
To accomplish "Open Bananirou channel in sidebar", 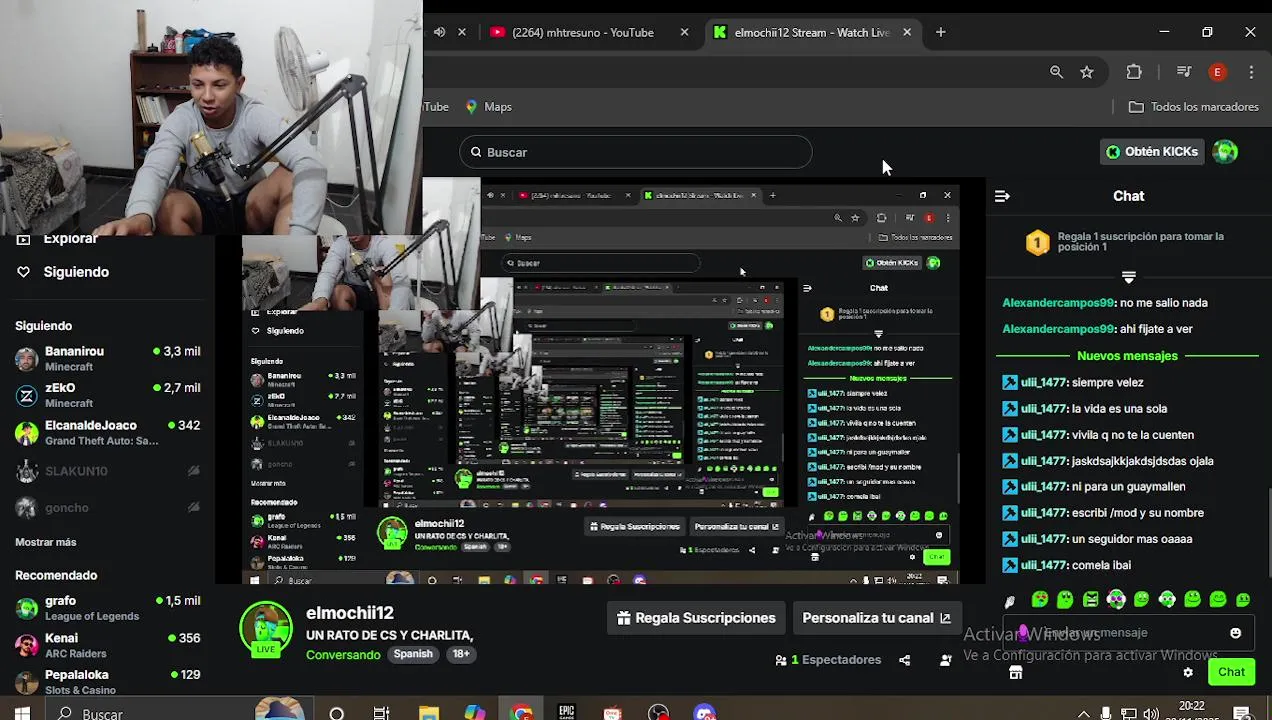I will [107, 359].
